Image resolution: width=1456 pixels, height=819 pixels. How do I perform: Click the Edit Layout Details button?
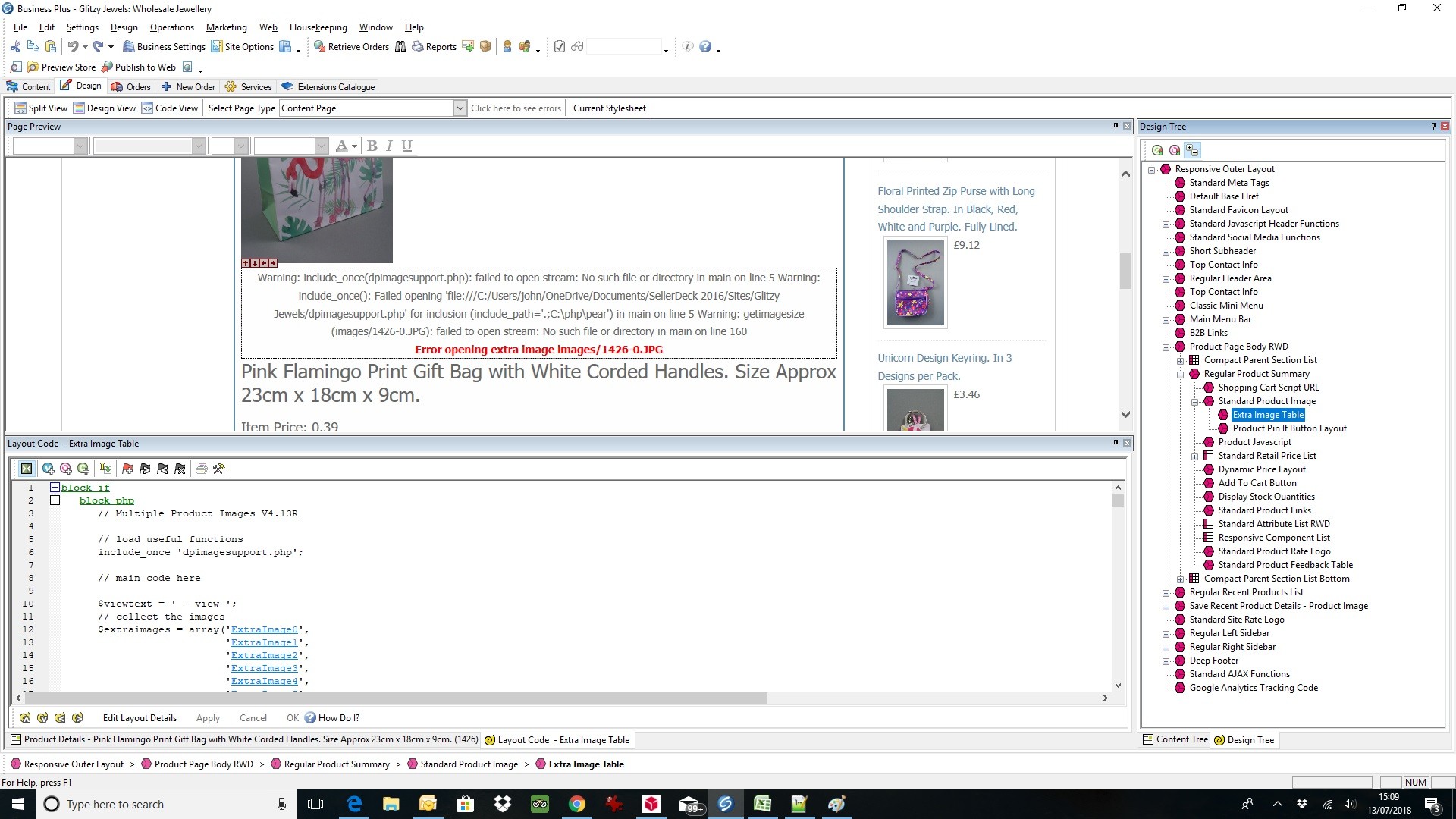[x=140, y=718]
